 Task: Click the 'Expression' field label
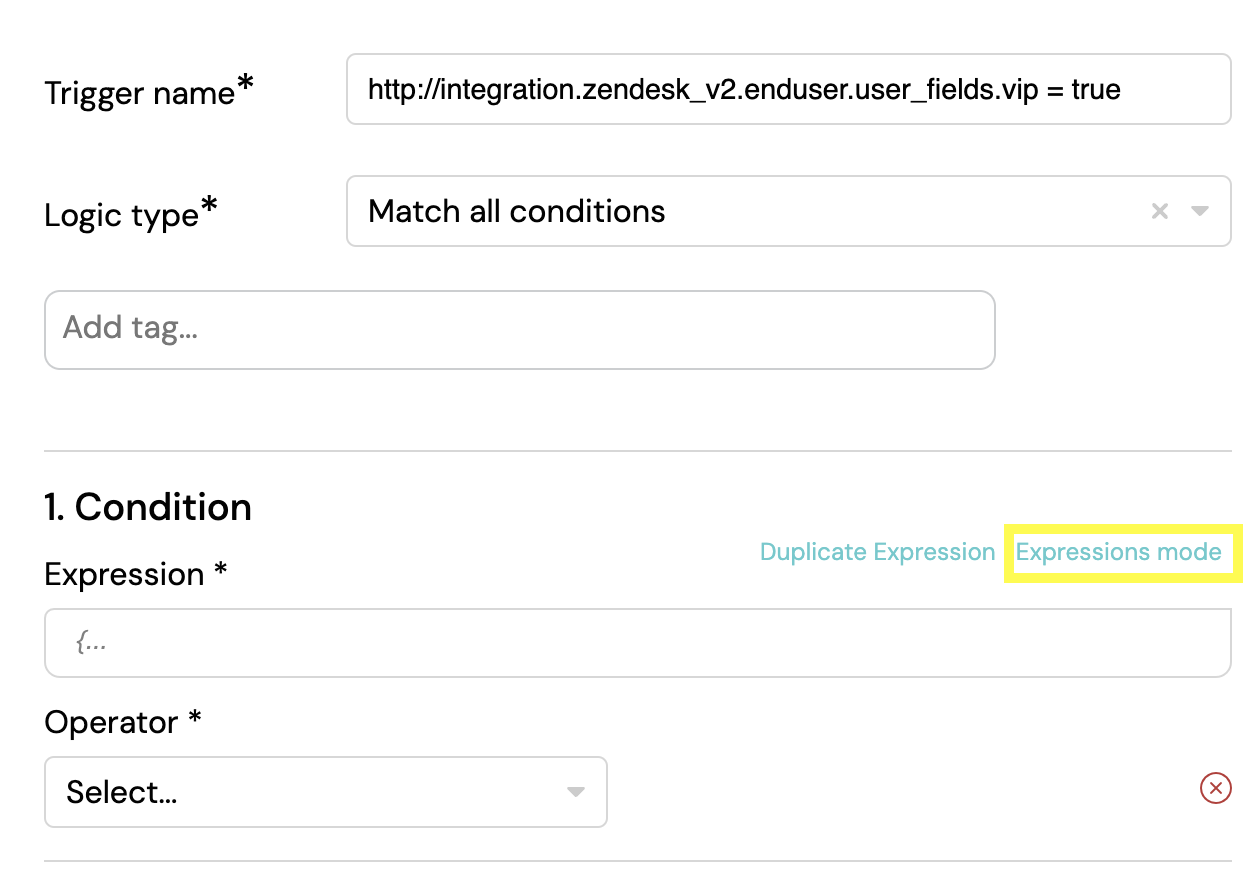point(124,575)
